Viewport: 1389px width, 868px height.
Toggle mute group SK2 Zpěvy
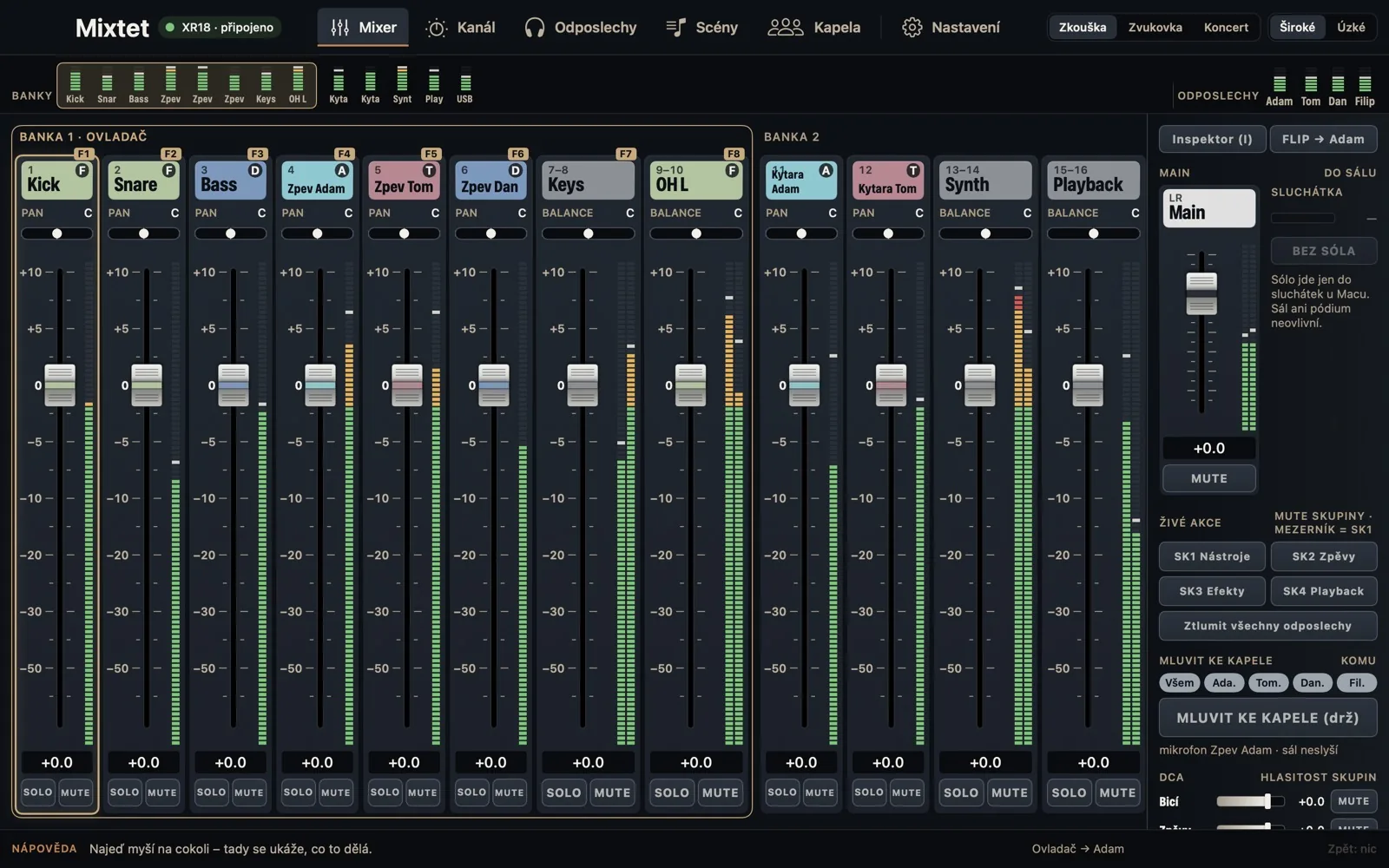coord(1323,556)
